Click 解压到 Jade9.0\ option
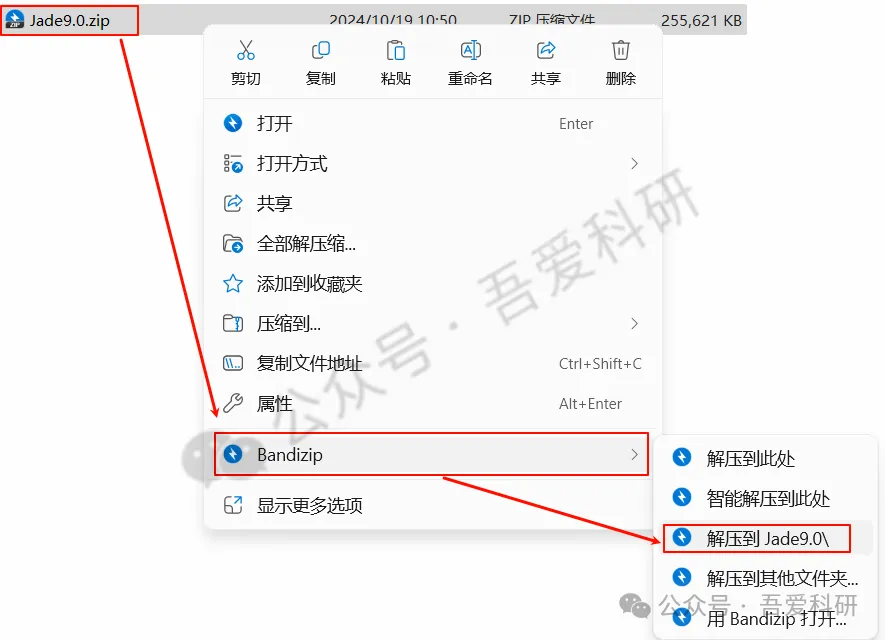Image resolution: width=885 pixels, height=640 pixels. (767, 538)
